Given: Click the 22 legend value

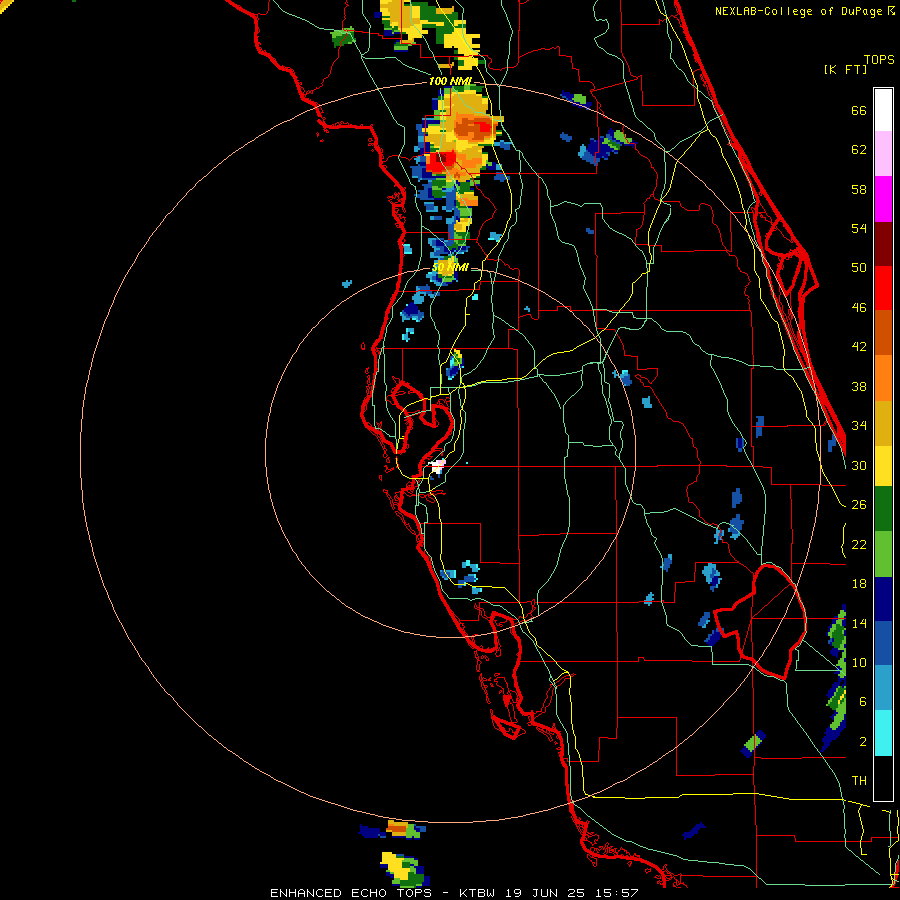Looking at the screenshot, I should tap(859, 545).
